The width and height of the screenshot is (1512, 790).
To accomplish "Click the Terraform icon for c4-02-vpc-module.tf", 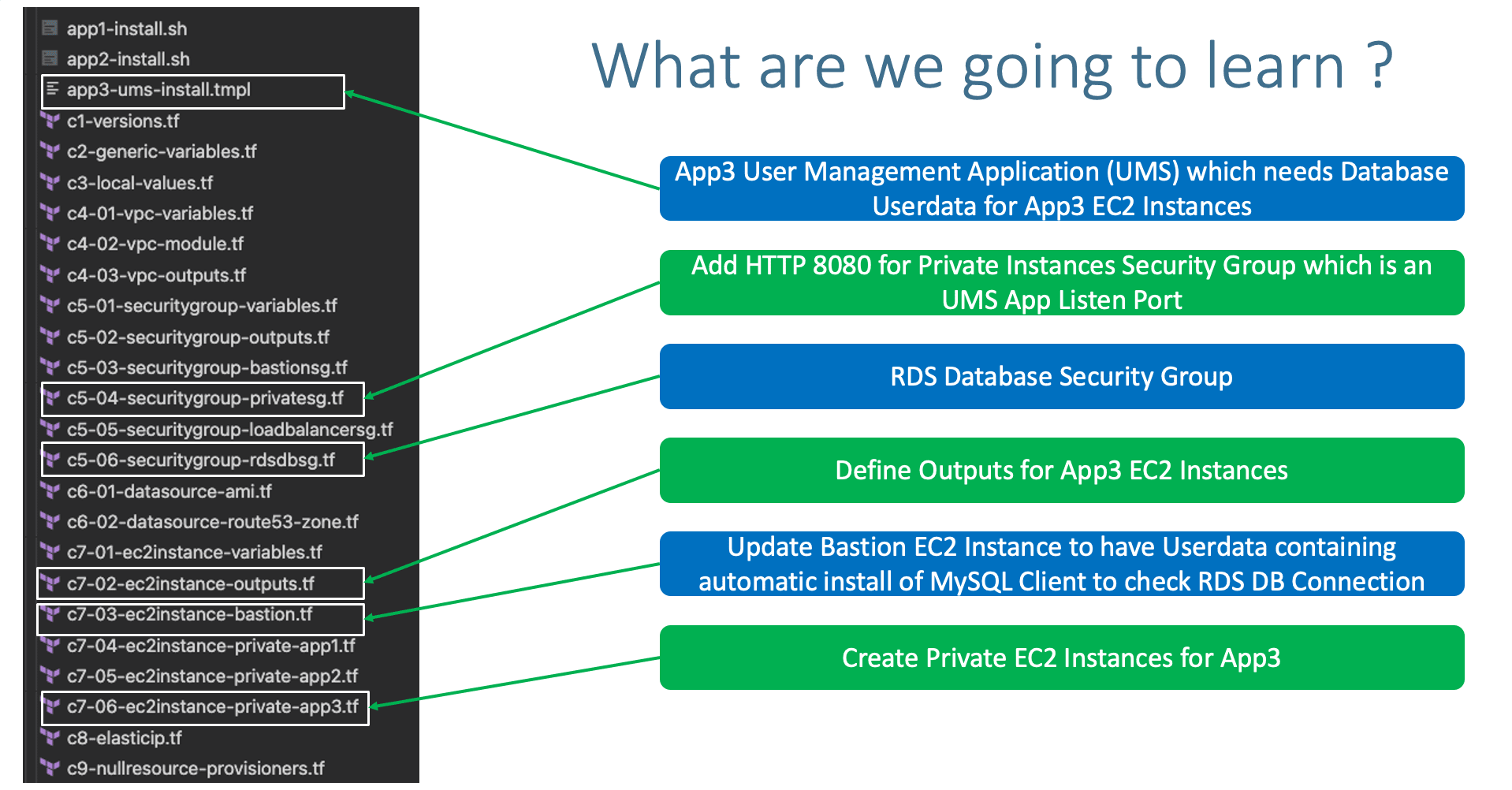I will pyautogui.click(x=50, y=244).
